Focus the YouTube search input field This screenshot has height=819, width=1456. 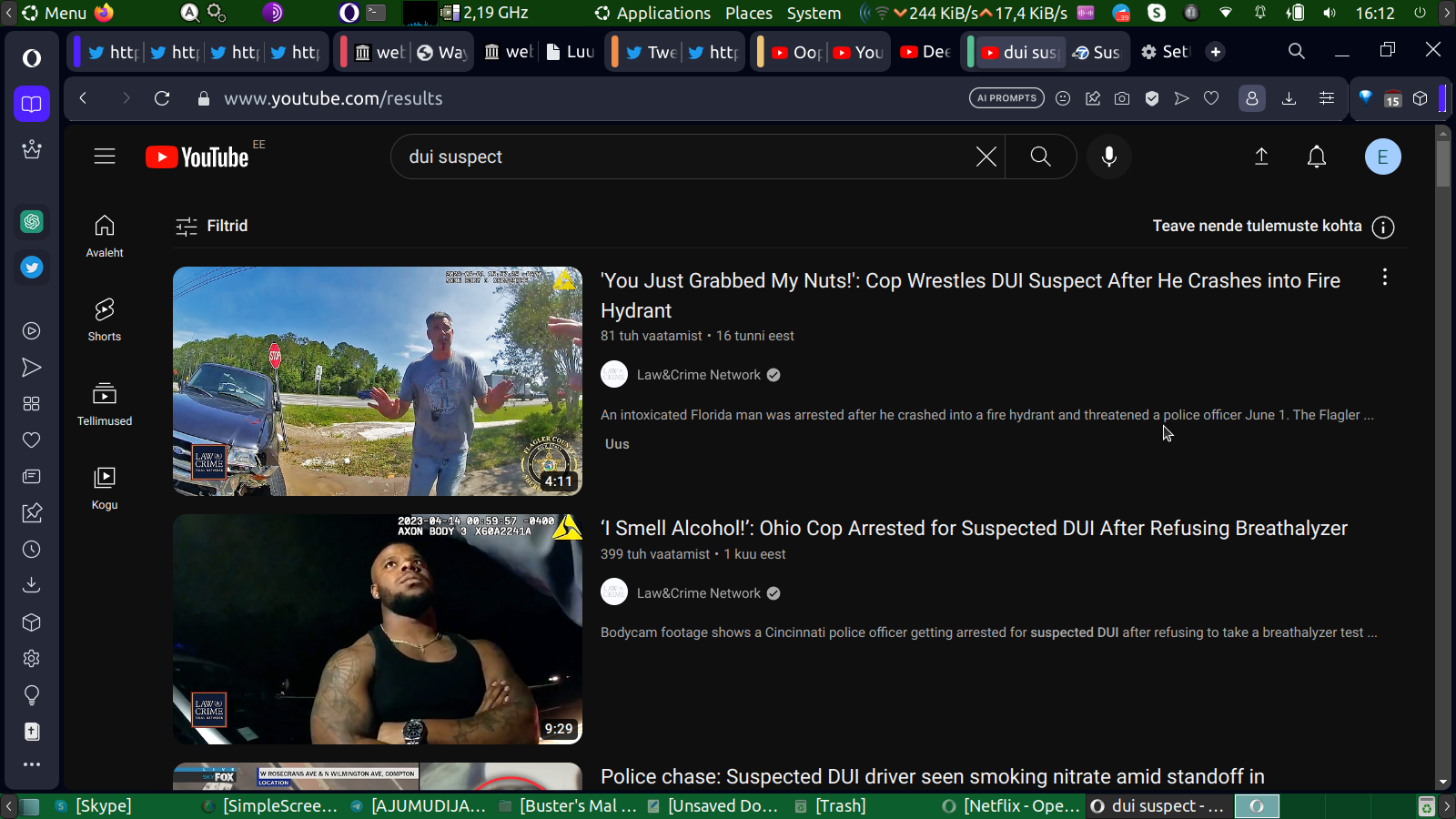[687, 157]
